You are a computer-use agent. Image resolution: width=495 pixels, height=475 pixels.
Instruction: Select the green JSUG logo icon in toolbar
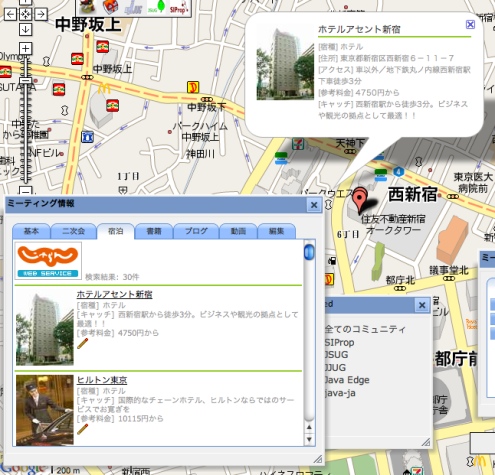[157, 7]
